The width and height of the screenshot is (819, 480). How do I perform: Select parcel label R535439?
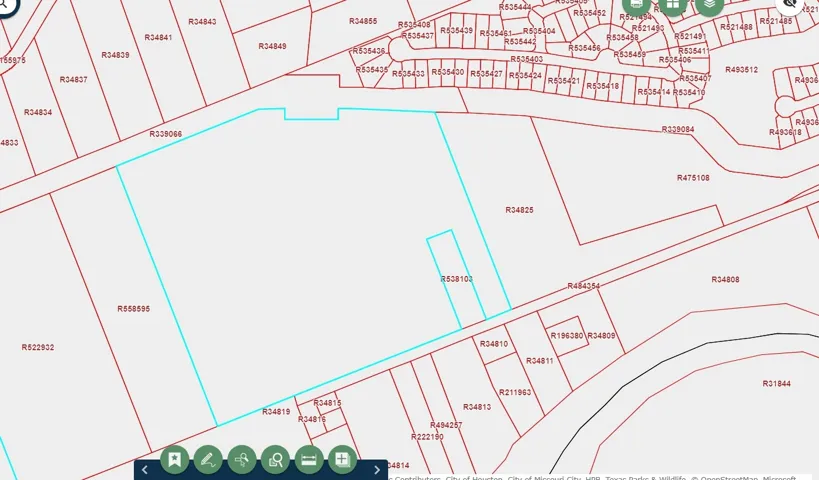point(457,30)
